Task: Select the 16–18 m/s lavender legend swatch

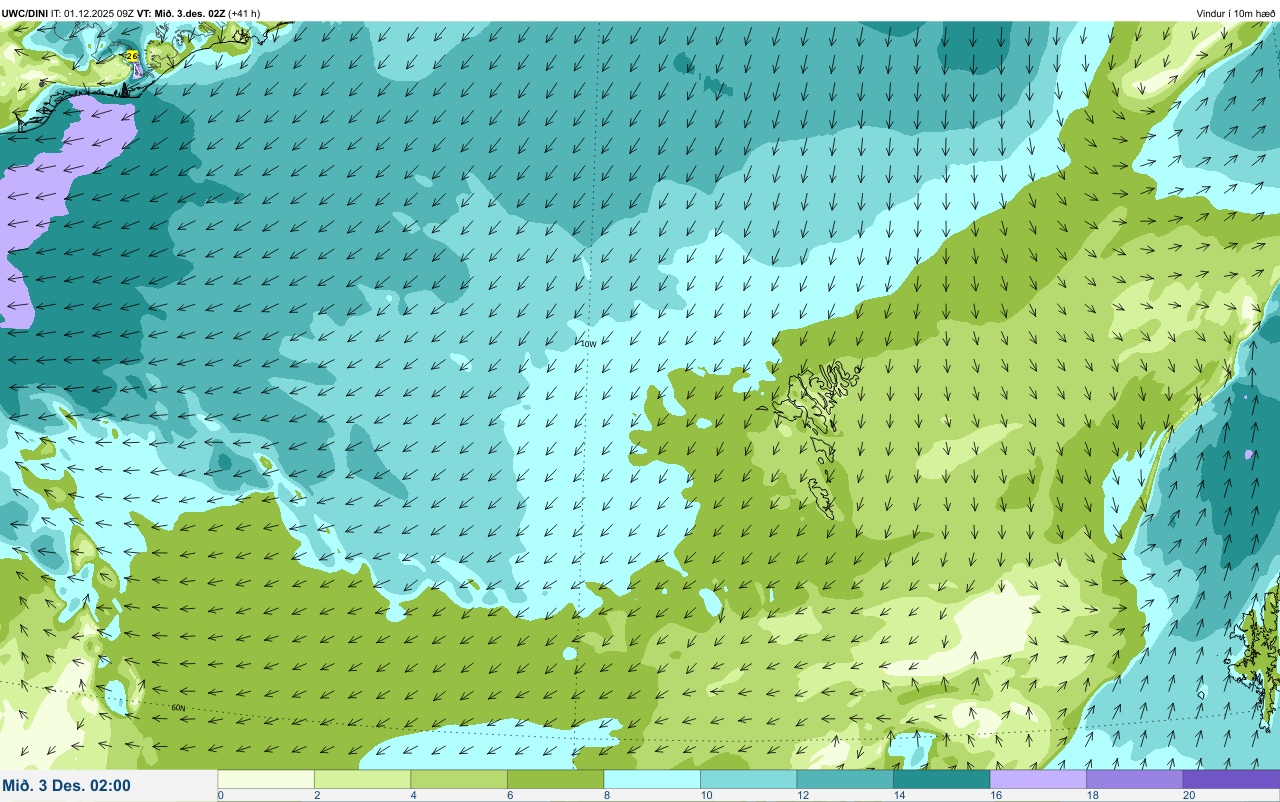Action: click(x=1038, y=779)
